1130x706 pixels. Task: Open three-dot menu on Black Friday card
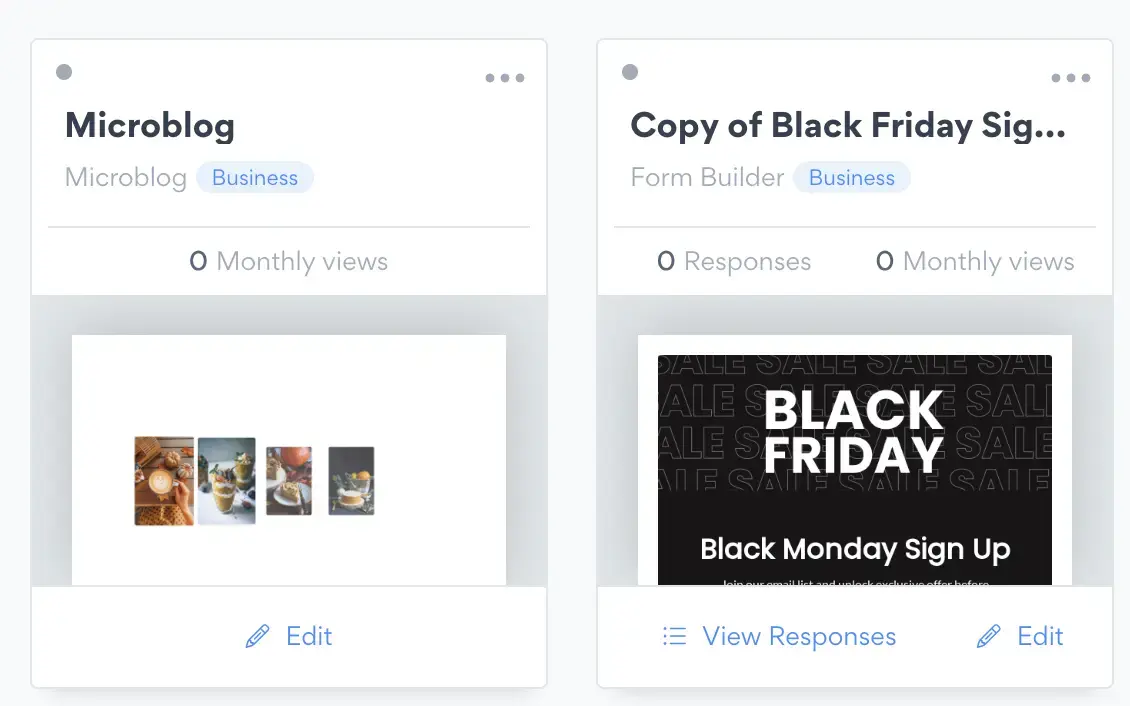(1070, 78)
